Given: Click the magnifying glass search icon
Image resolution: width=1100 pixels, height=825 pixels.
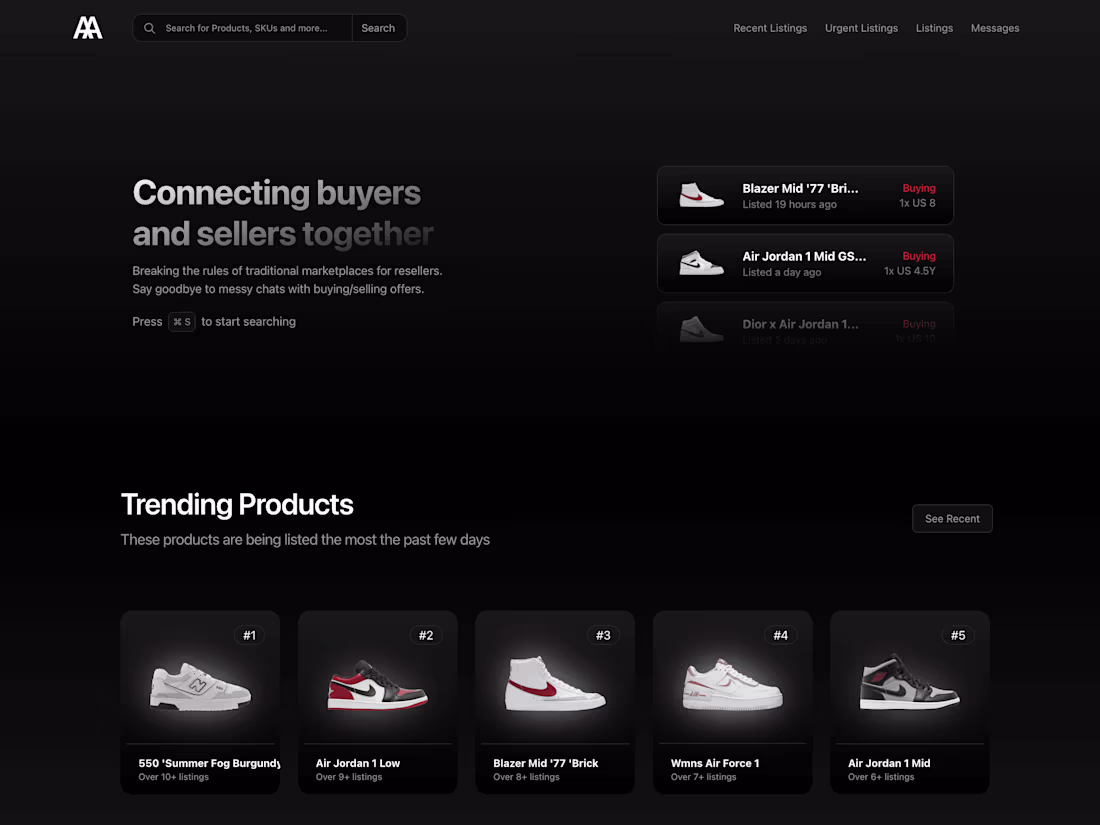Looking at the screenshot, I should (149, 28).
